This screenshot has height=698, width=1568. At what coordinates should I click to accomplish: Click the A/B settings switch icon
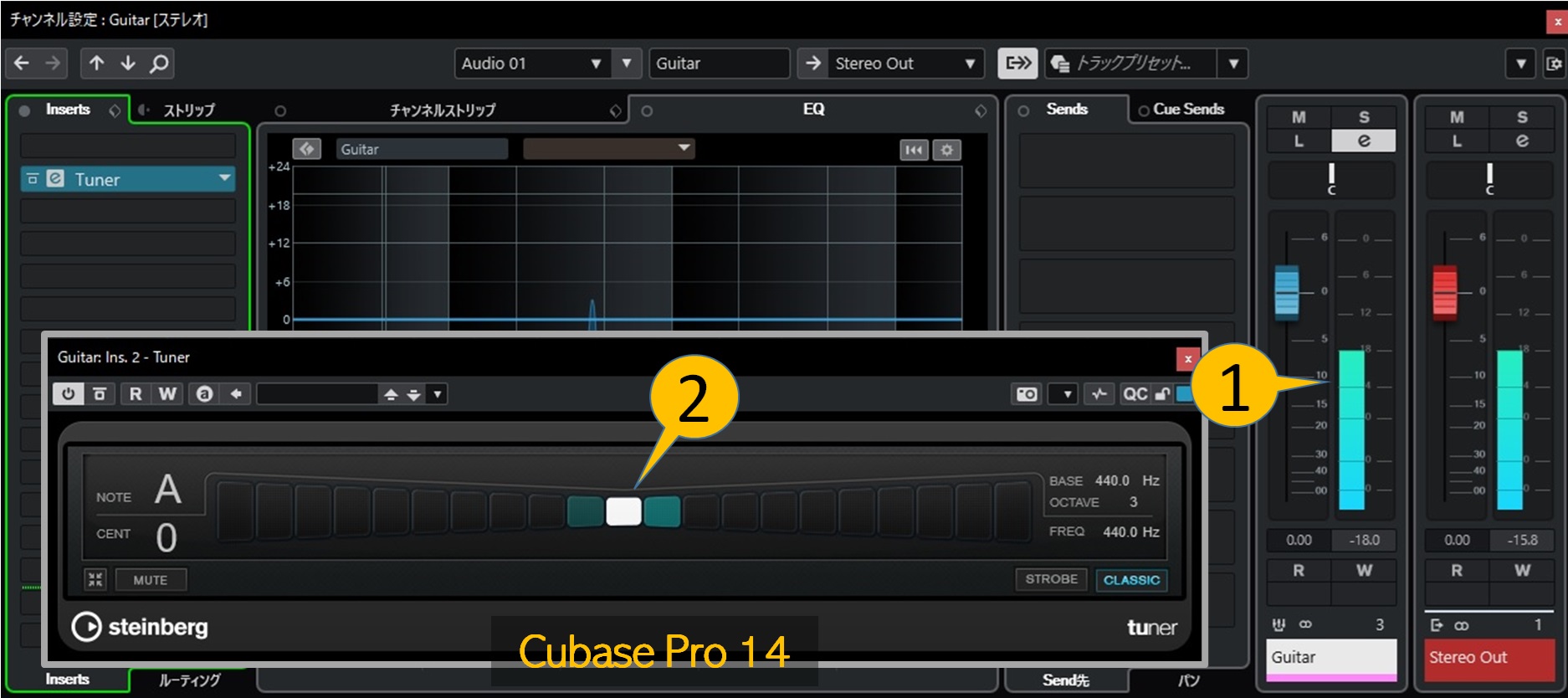pyautogui.click(x=204, y=393)
